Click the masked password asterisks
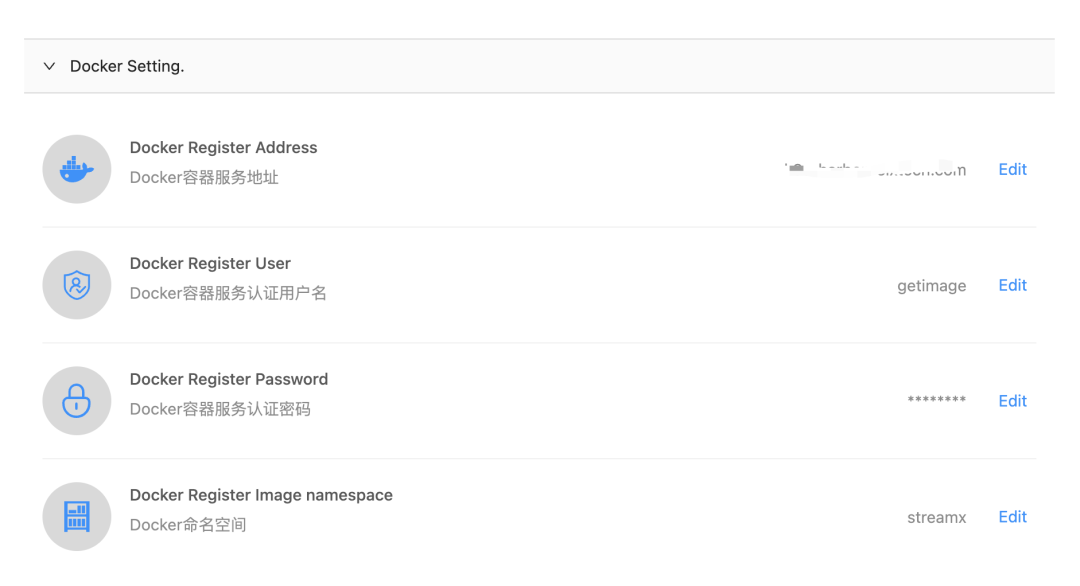 tap(937, 401)
